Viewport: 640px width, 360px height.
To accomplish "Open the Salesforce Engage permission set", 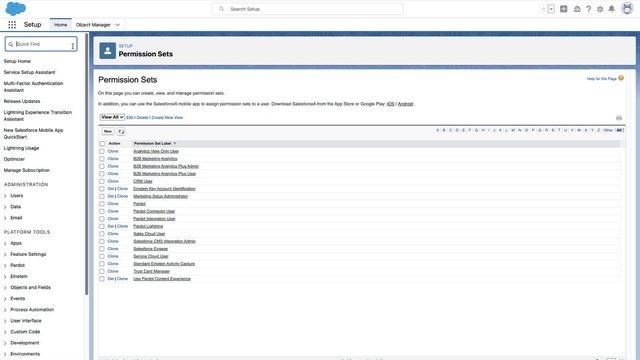I will 151,249.
